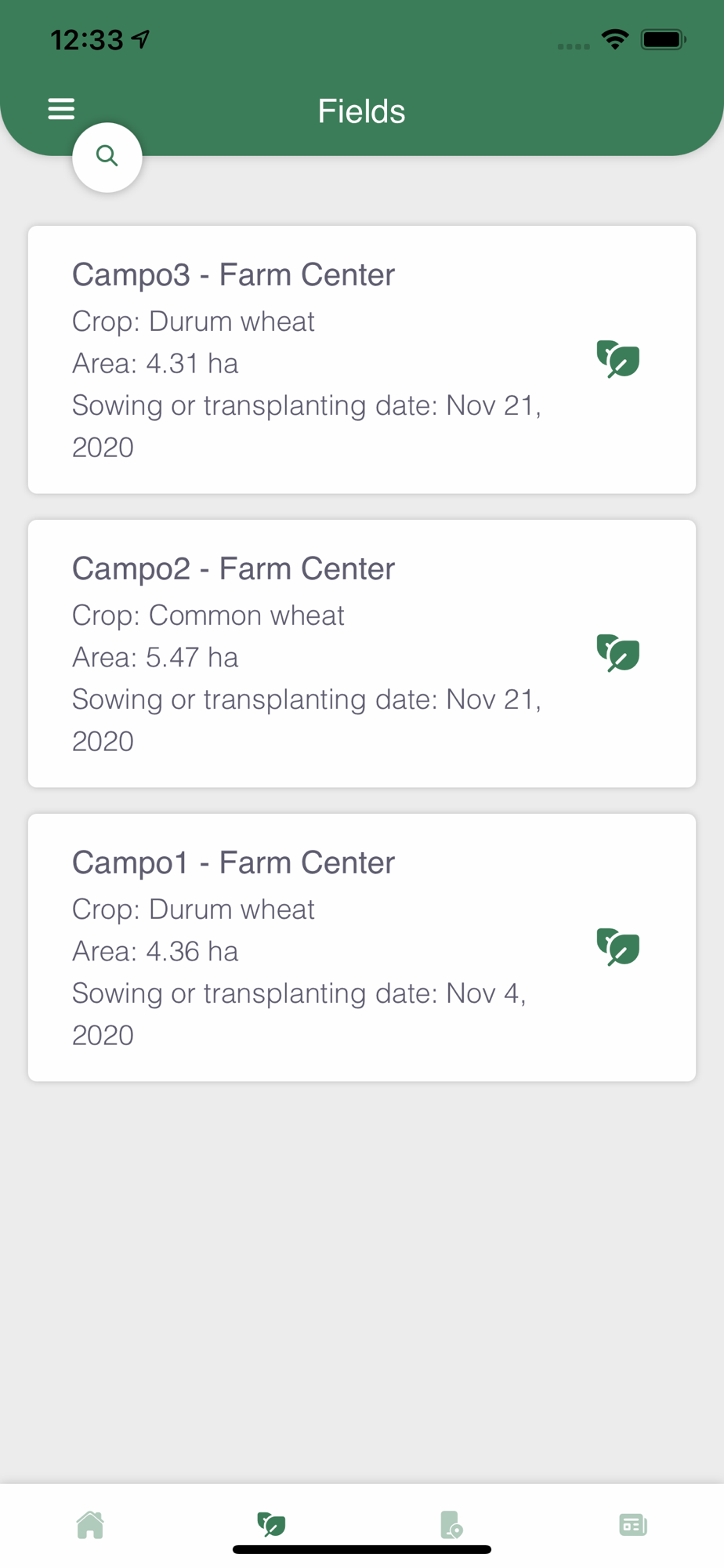Select Campo3's "Crop: Durum wheat" line
The width and height of the screenshot is (724, 1568).
194,321
